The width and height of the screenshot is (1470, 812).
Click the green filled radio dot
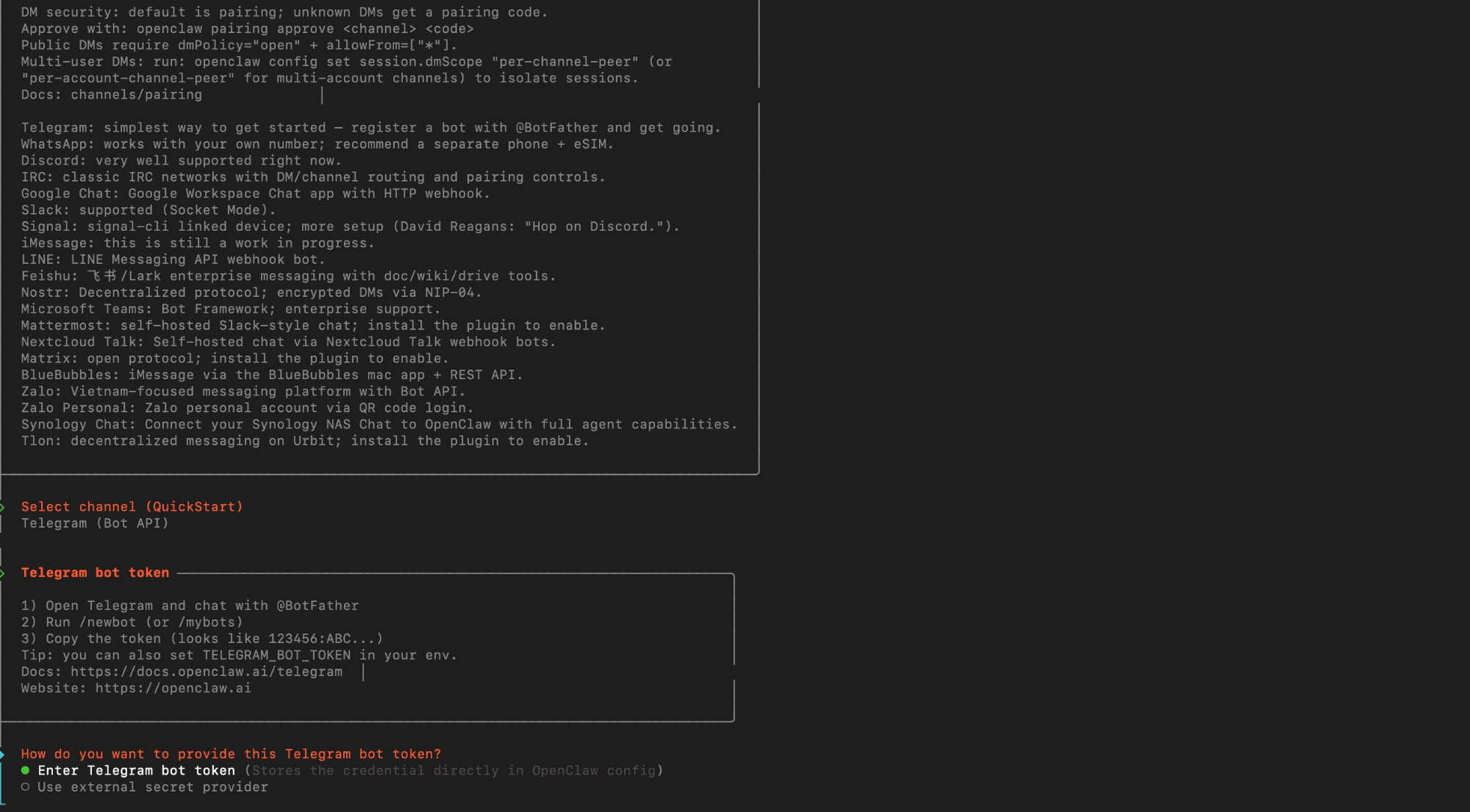[26, 770]
